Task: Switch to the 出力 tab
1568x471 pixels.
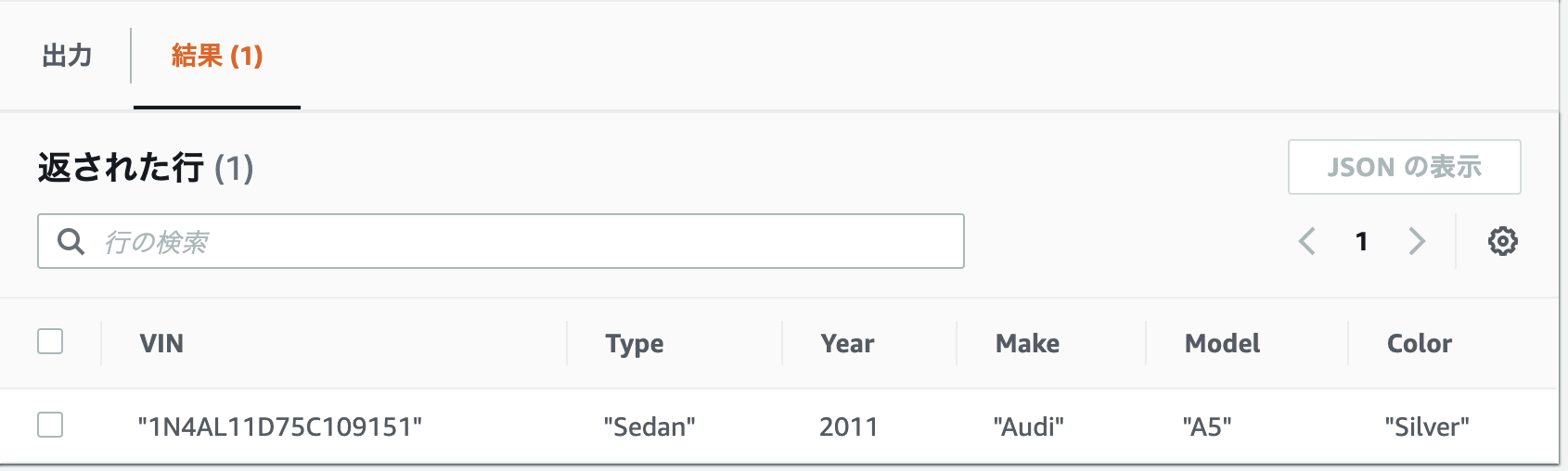Action: (67, 56)
